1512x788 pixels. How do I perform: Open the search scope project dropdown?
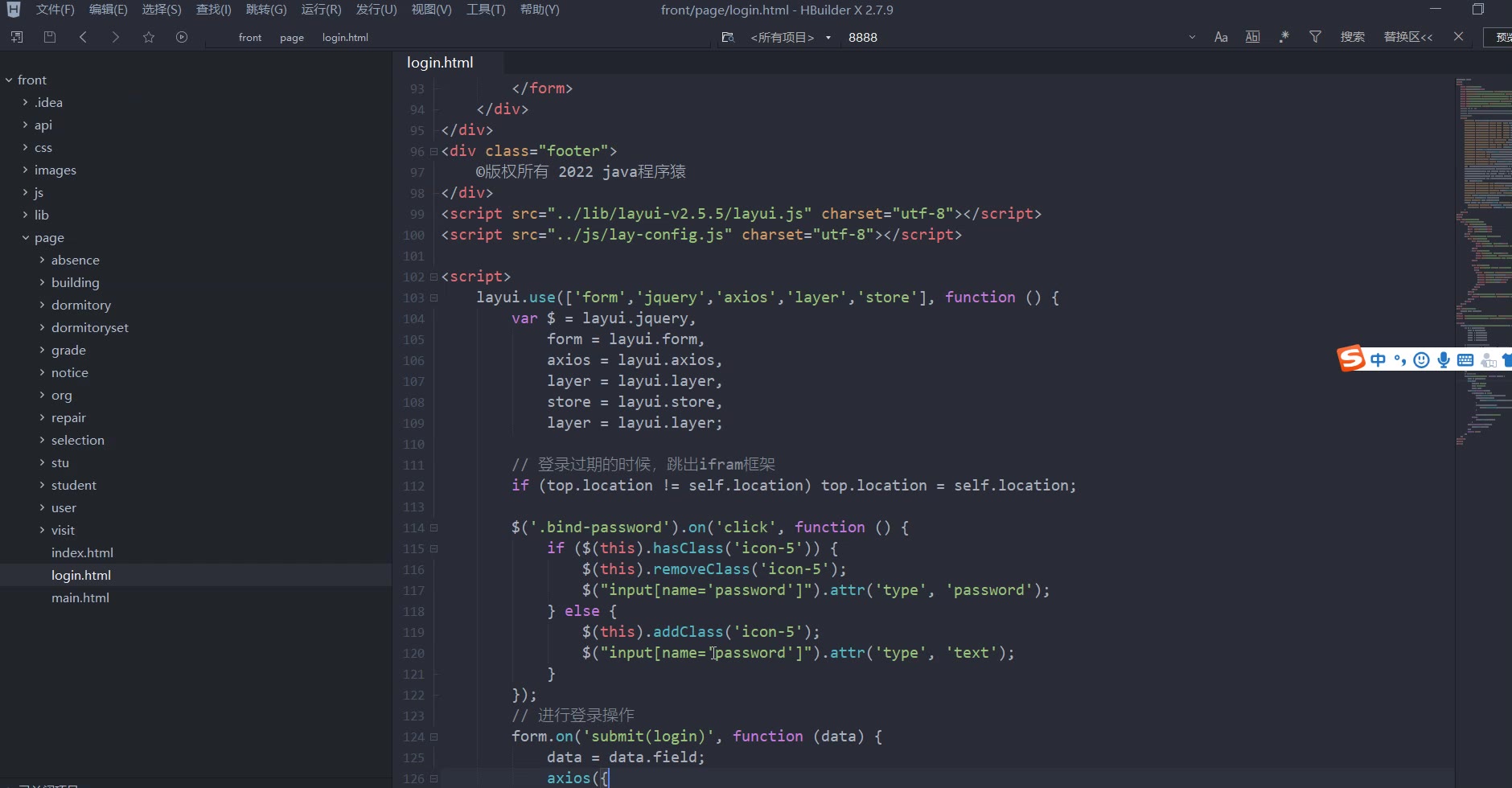(788, 38)
